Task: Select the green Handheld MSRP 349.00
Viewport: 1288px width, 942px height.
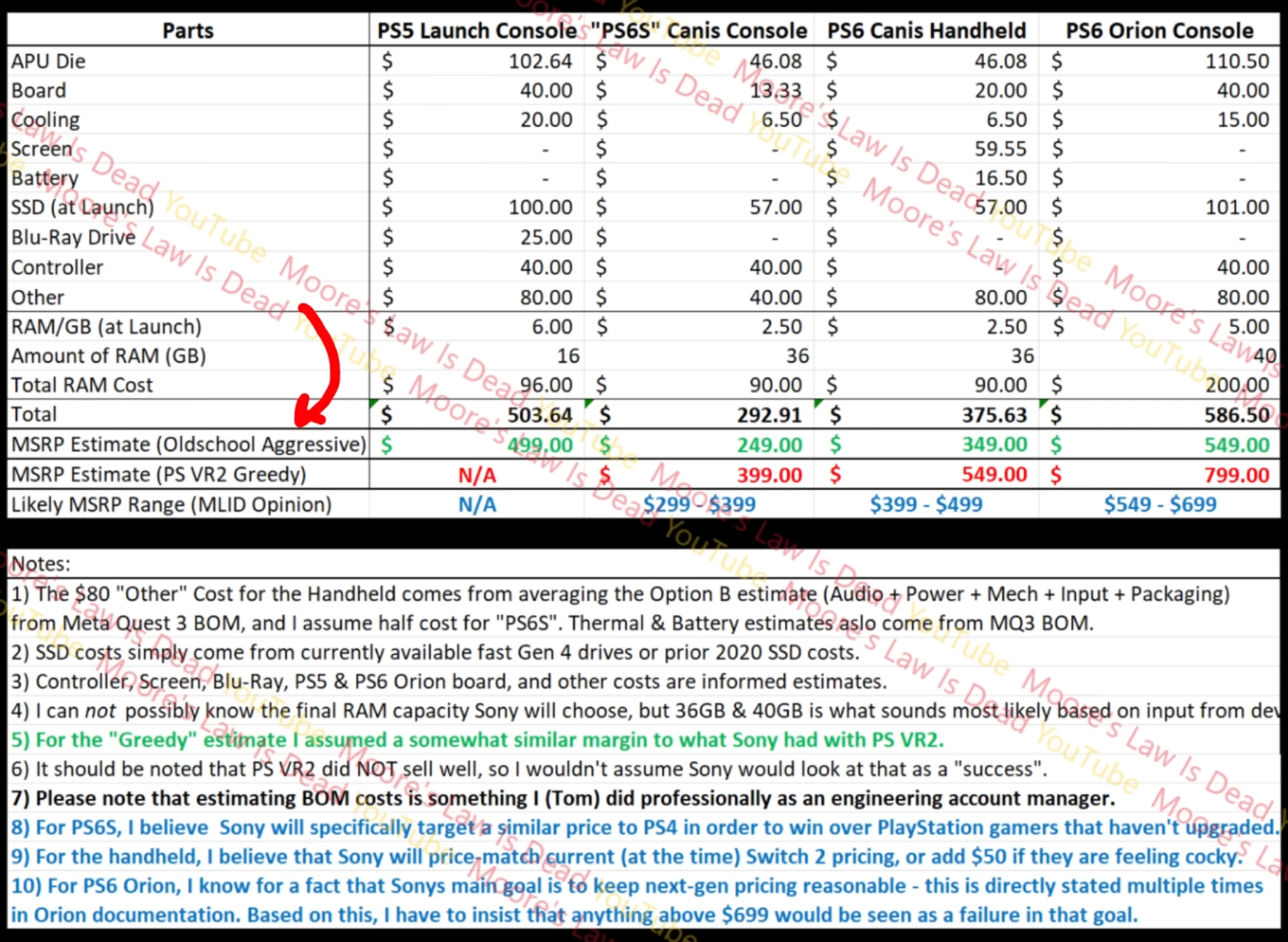Action: tap(995, 445)
